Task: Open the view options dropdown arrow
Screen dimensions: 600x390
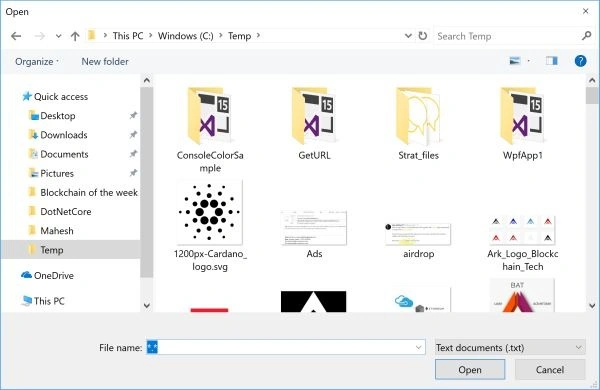Action: pos(529,61)
